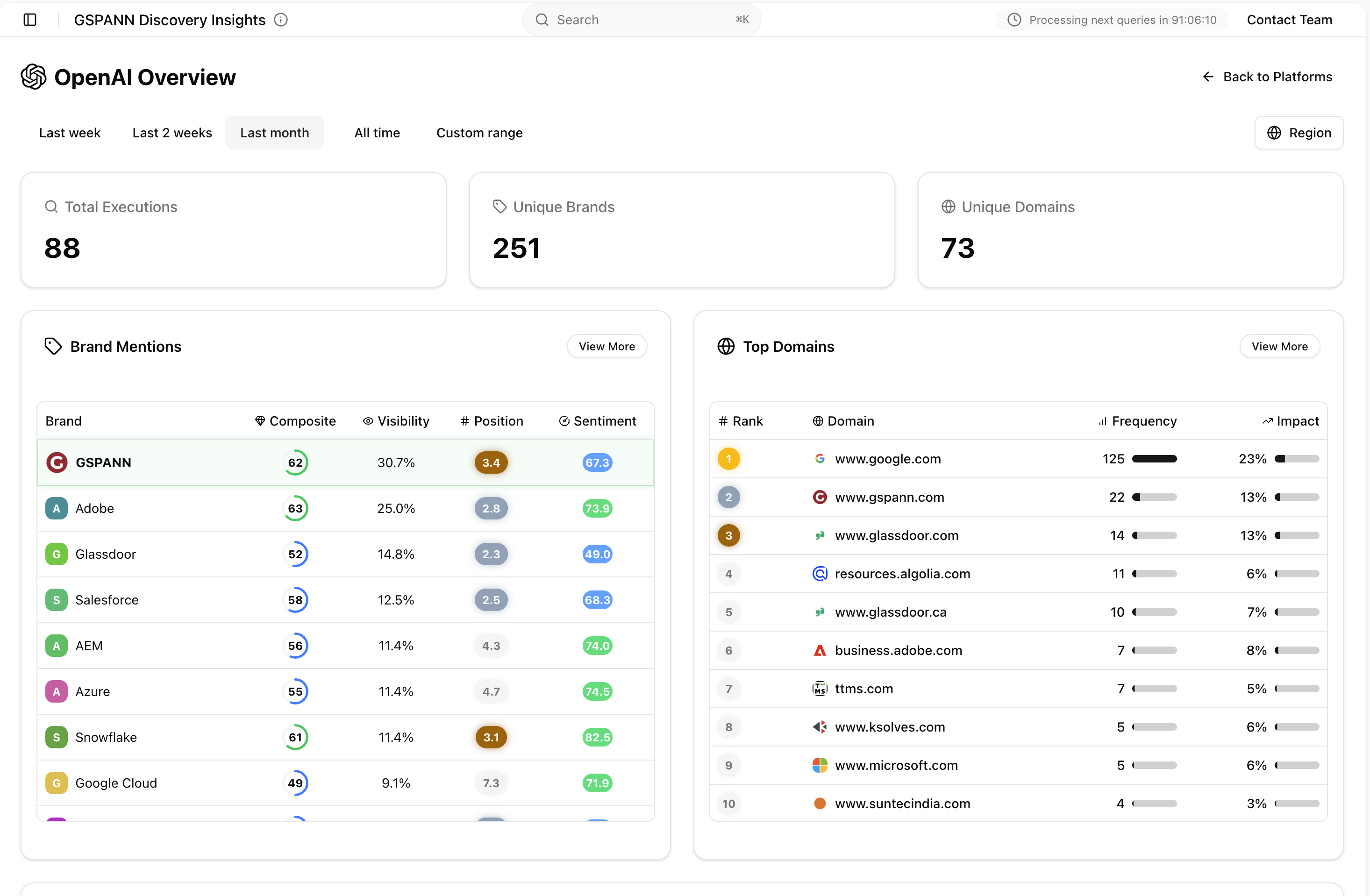Click GSPANN sentiment badge 67.3

pyautogui.click(x=598, y=462)
